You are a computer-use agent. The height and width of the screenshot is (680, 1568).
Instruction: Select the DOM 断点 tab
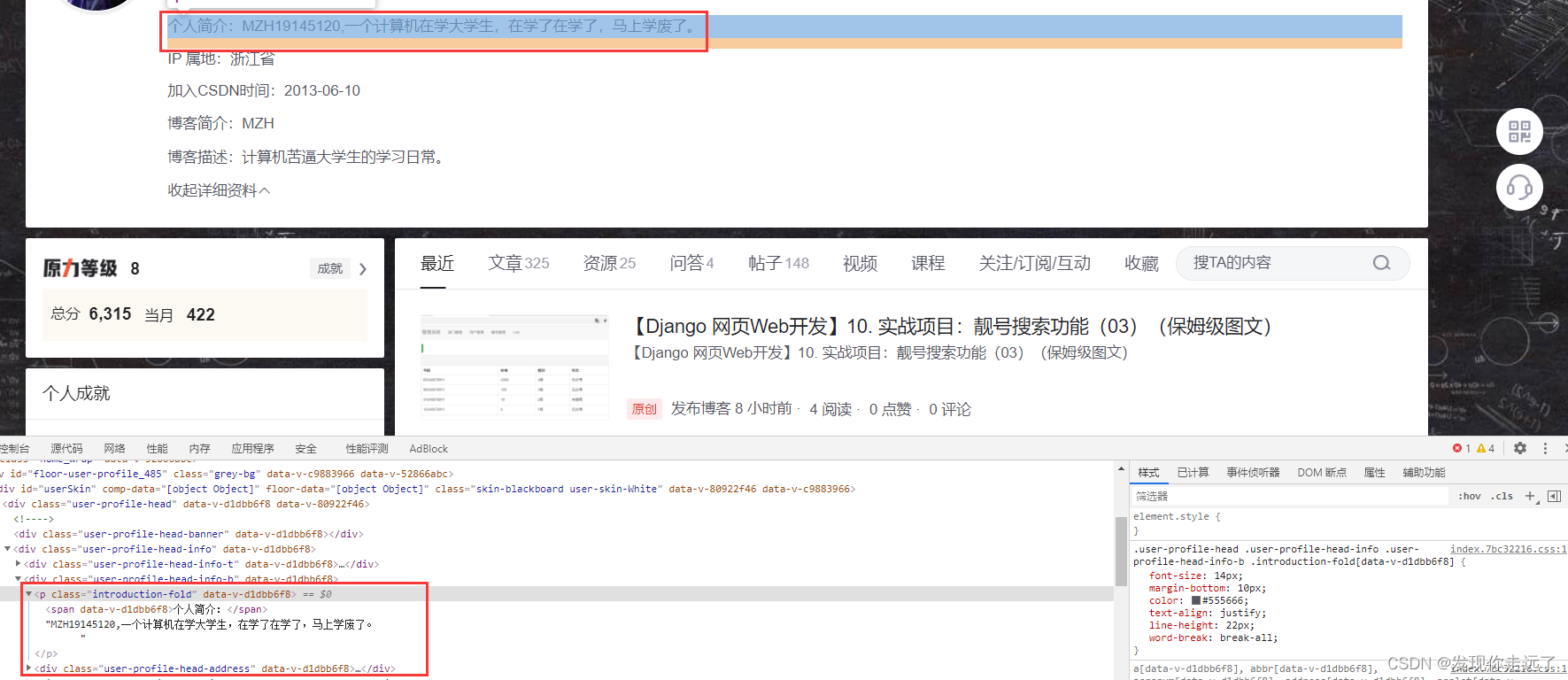(x=1322, y=473)
